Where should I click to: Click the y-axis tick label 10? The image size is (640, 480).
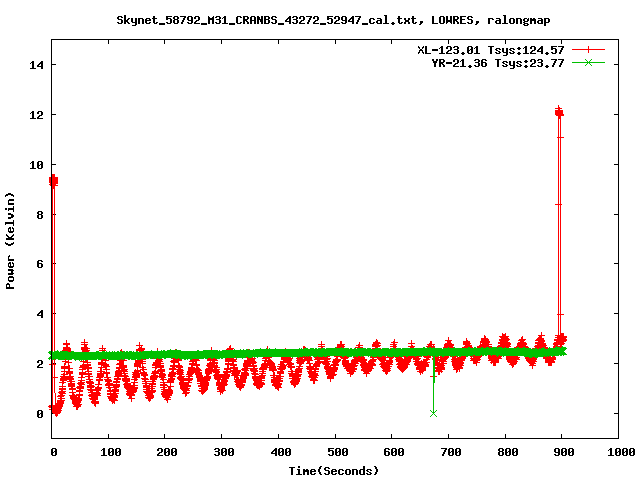pyautogui.click(x=36, y=164)
